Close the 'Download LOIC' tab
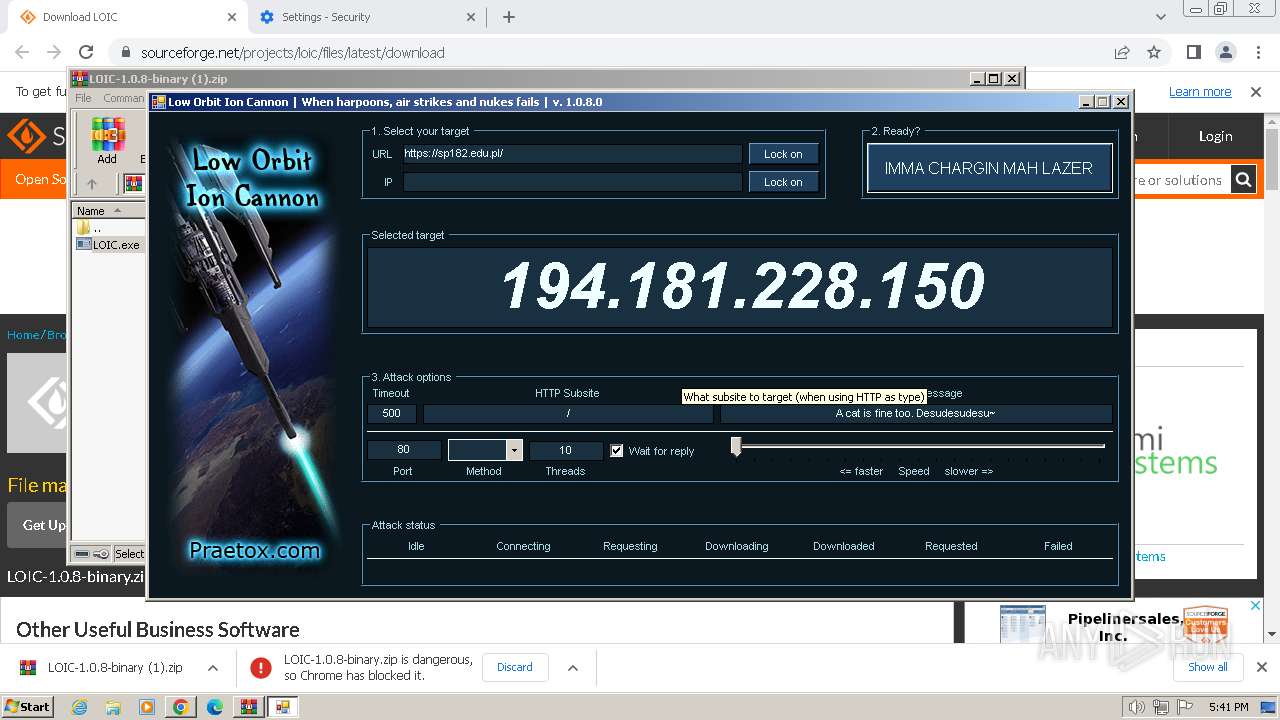This screenshot has height=720, width=1280. tap(232, 17)
